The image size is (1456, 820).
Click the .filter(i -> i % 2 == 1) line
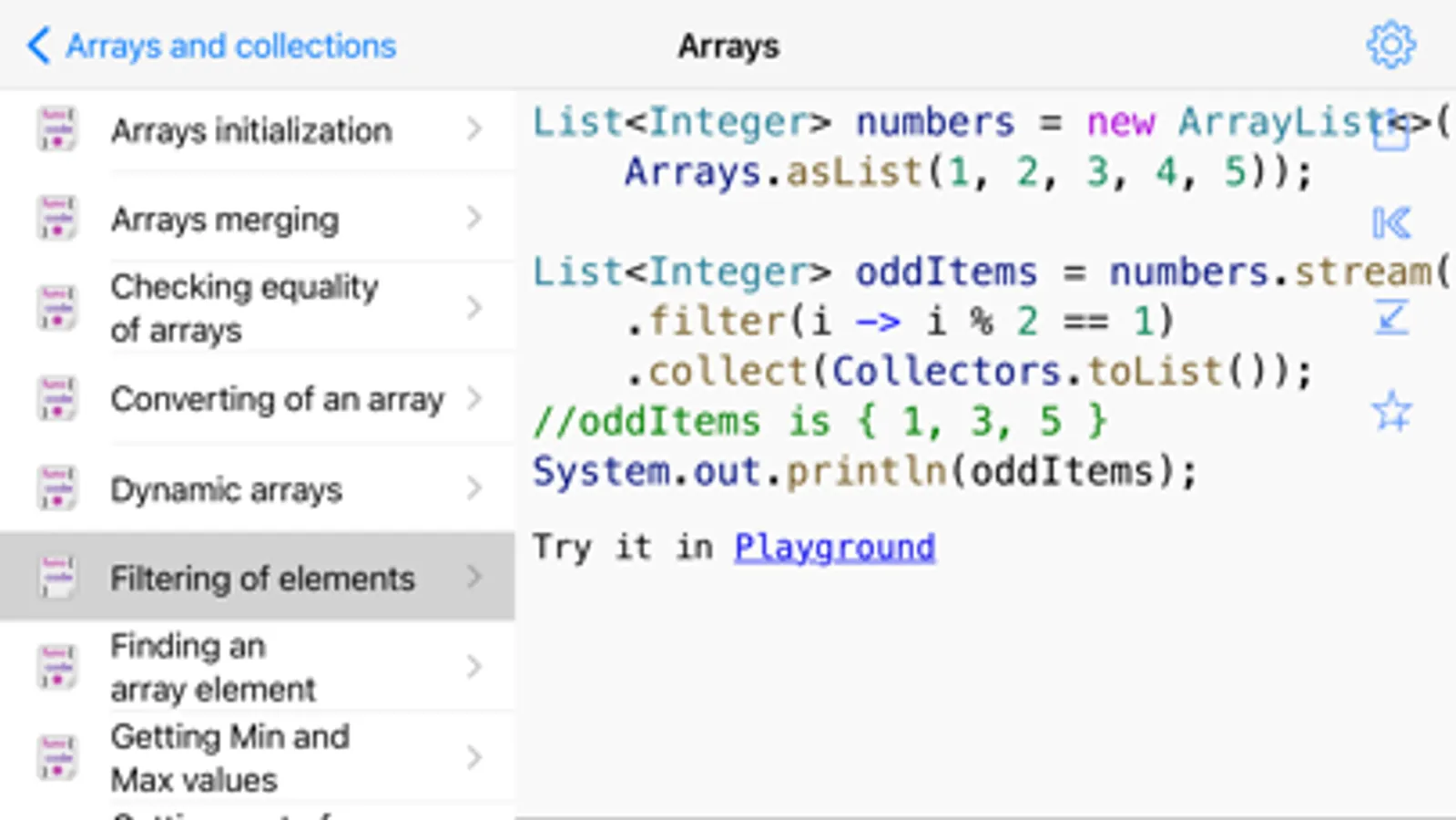(x=900, y=321)
